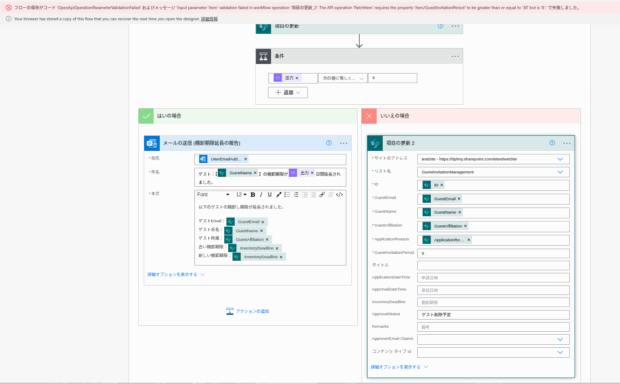Toggle HTML code view in body editor
The width and height of the screenshot is (620, 384).
click(x=339, y=195)
